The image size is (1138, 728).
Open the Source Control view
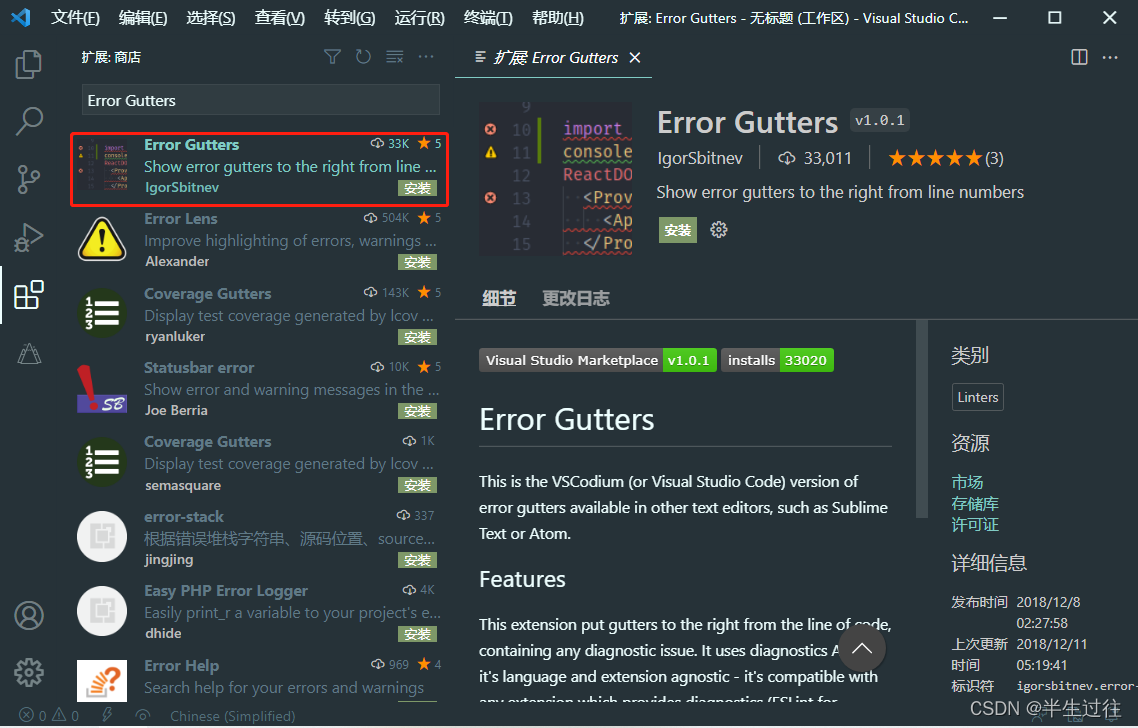point(28,179)
